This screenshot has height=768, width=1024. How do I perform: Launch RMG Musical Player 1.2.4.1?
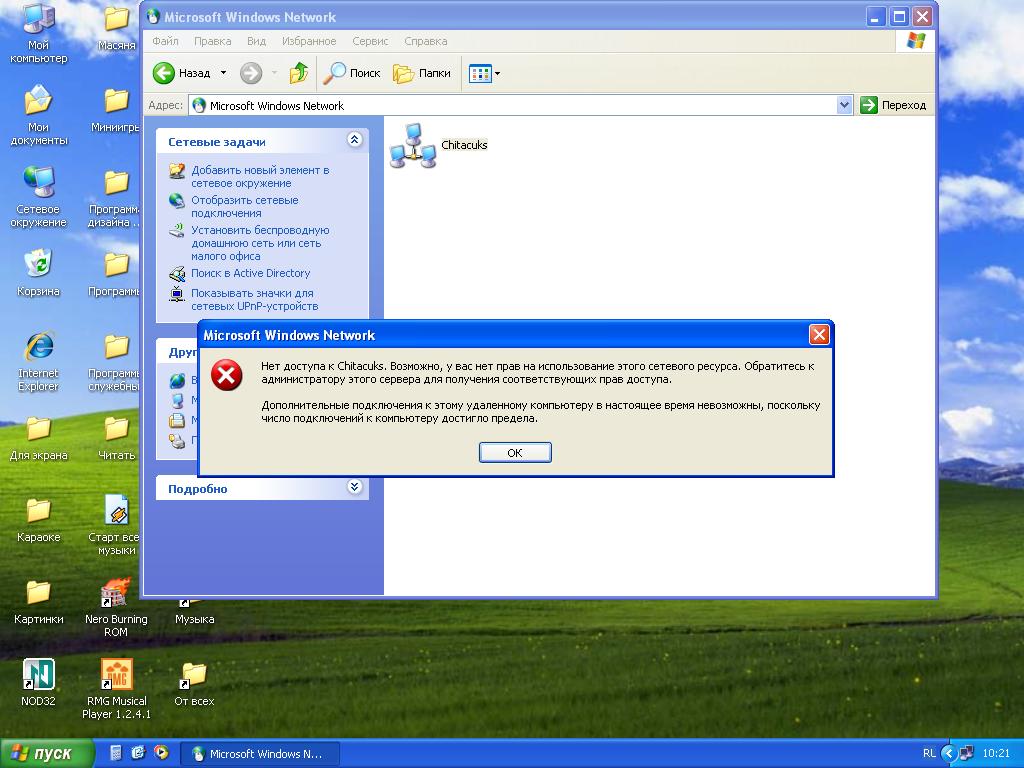tap(116, 688)
